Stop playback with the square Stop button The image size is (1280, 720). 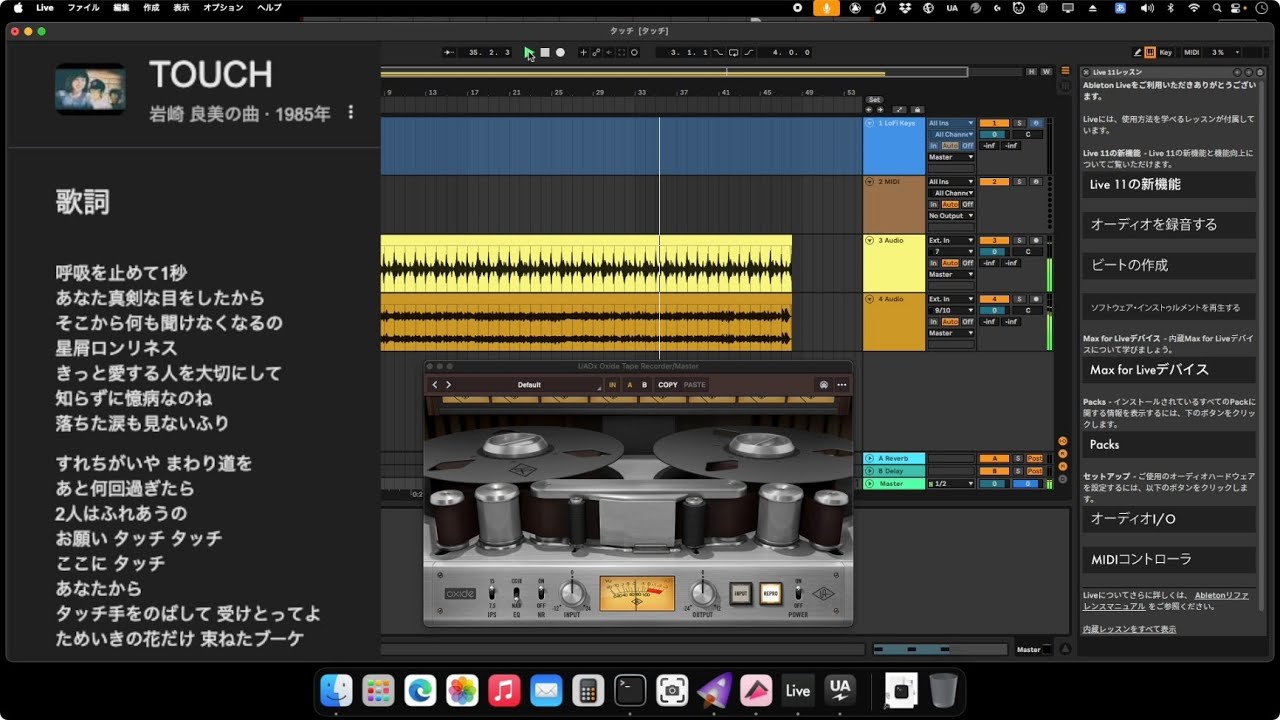click(x=545, y=52)
